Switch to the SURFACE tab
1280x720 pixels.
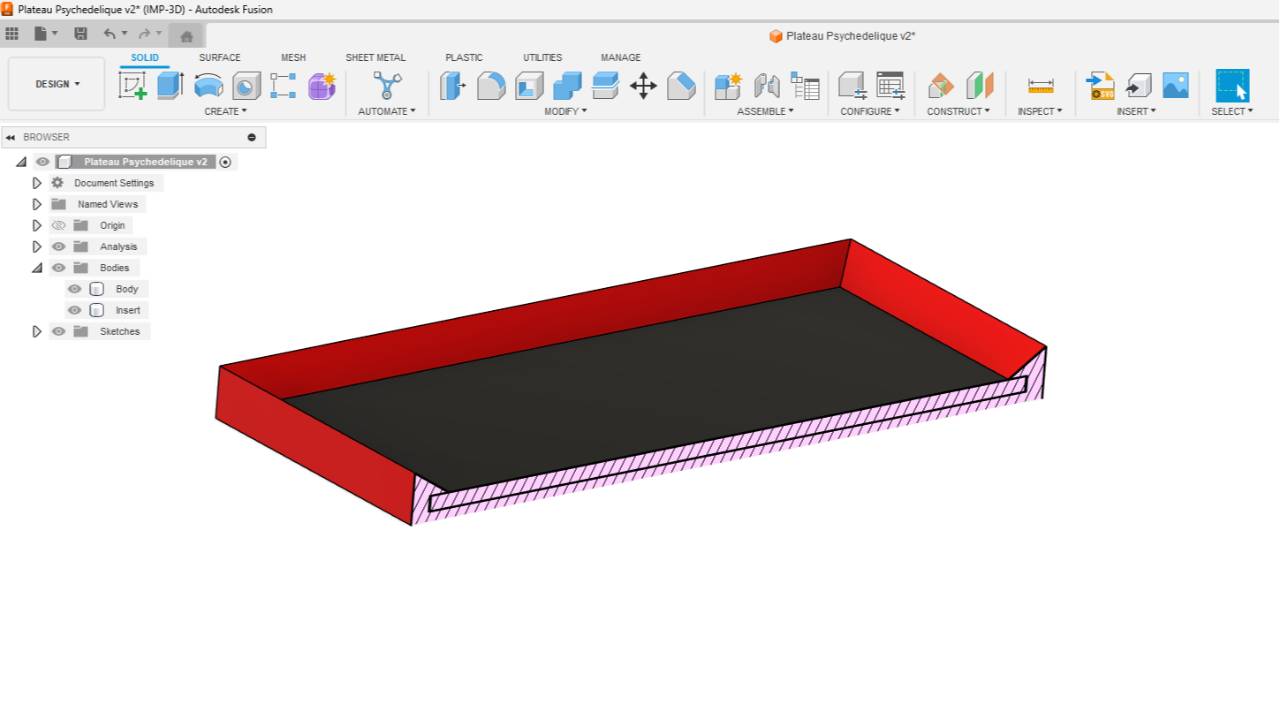click(220, 58)
